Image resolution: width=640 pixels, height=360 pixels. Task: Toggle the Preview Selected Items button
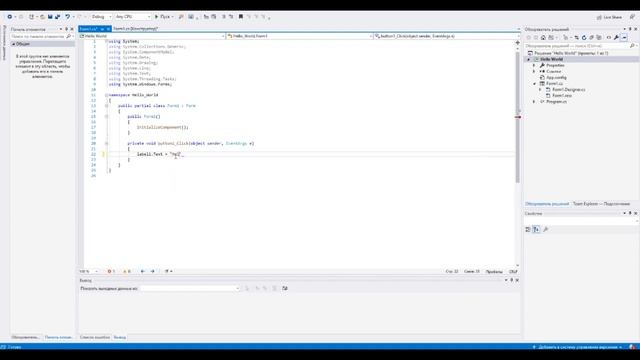pos(624,38)
